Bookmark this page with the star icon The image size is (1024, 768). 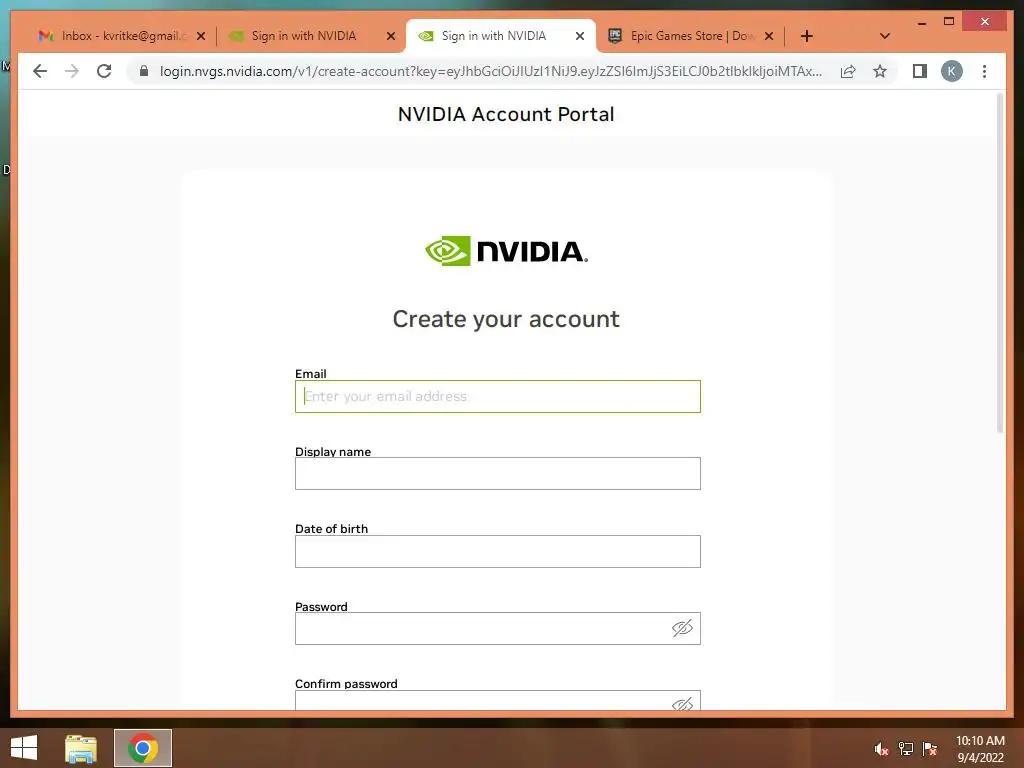tap(880, 71)
